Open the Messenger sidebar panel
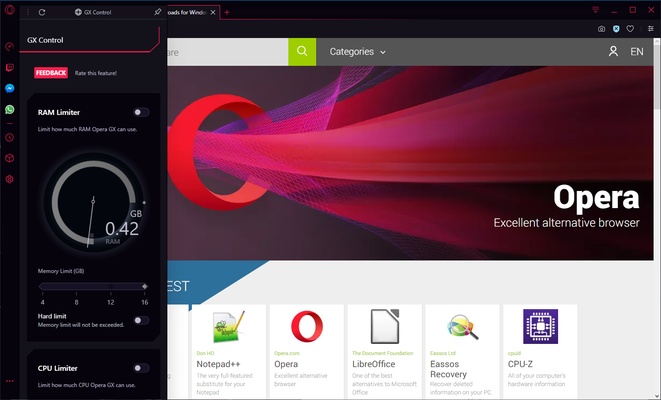The image size is (661, 400). click(10, 88)
